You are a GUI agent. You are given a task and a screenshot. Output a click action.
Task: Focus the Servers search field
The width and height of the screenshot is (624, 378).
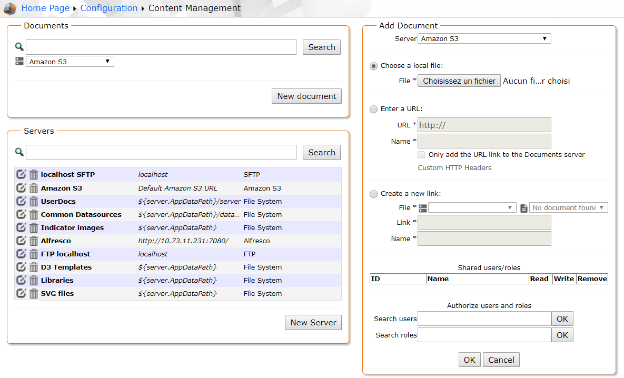click(x=161, y=152)
